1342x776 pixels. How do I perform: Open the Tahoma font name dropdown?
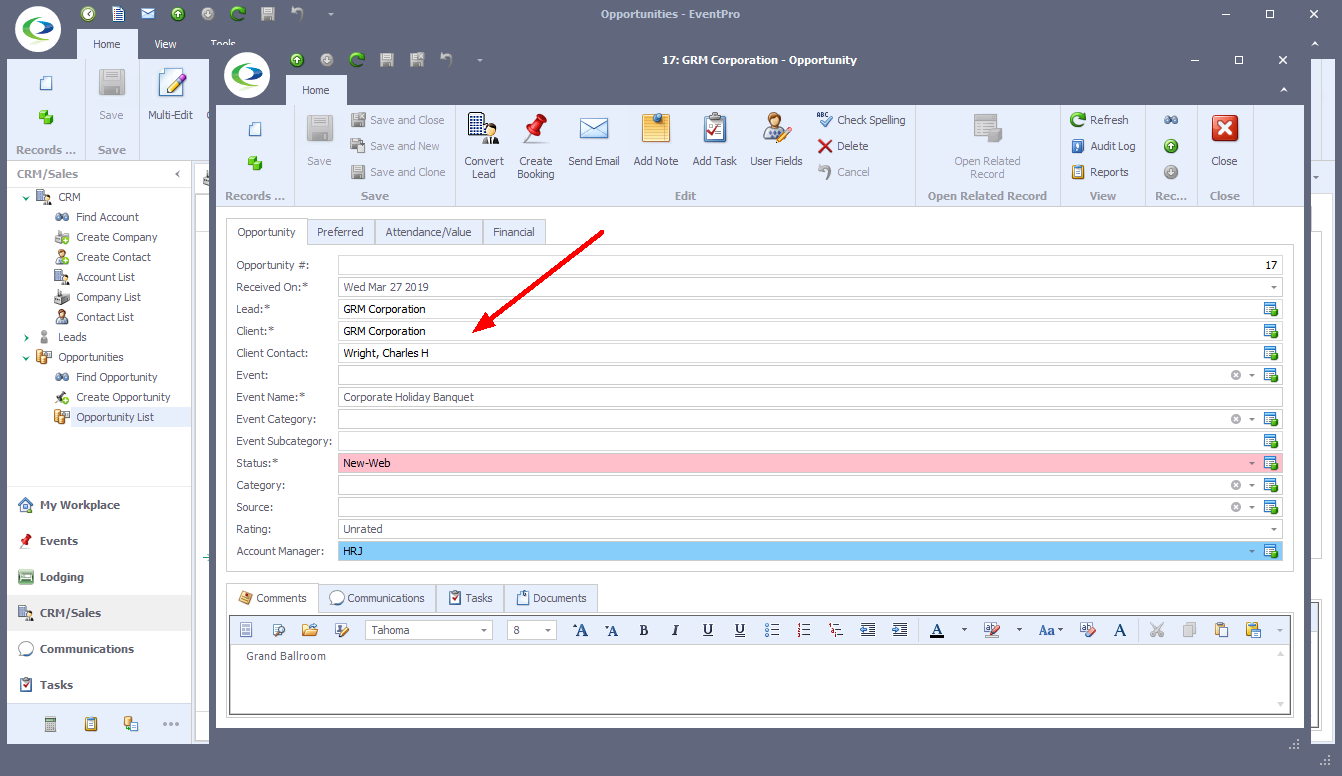pyautogui.click(x=484, y=630)
